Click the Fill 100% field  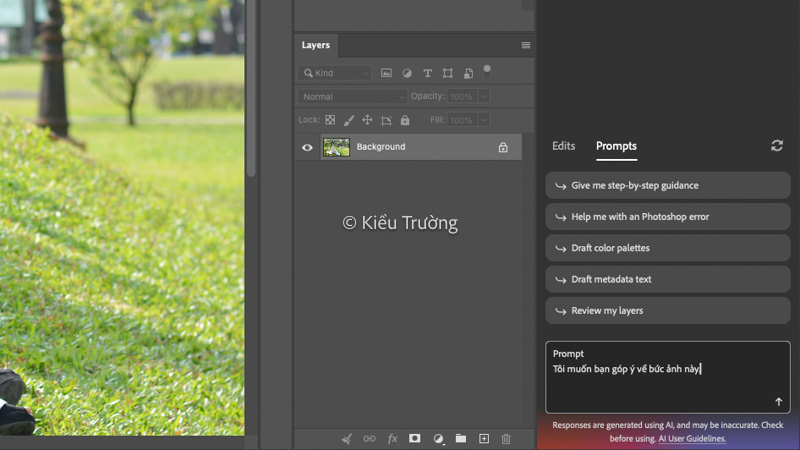pyautogui.click(x=462, y=120)
